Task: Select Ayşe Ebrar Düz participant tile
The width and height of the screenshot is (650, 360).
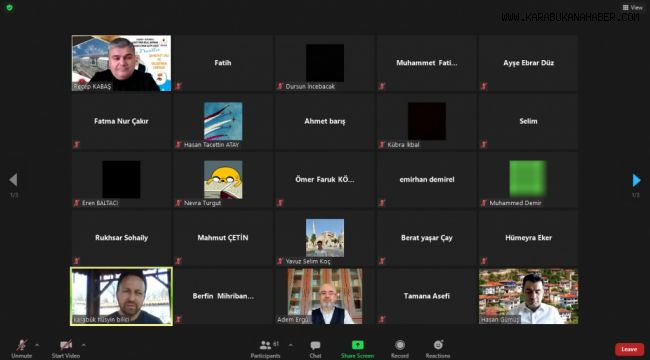Action: (529, 63)
